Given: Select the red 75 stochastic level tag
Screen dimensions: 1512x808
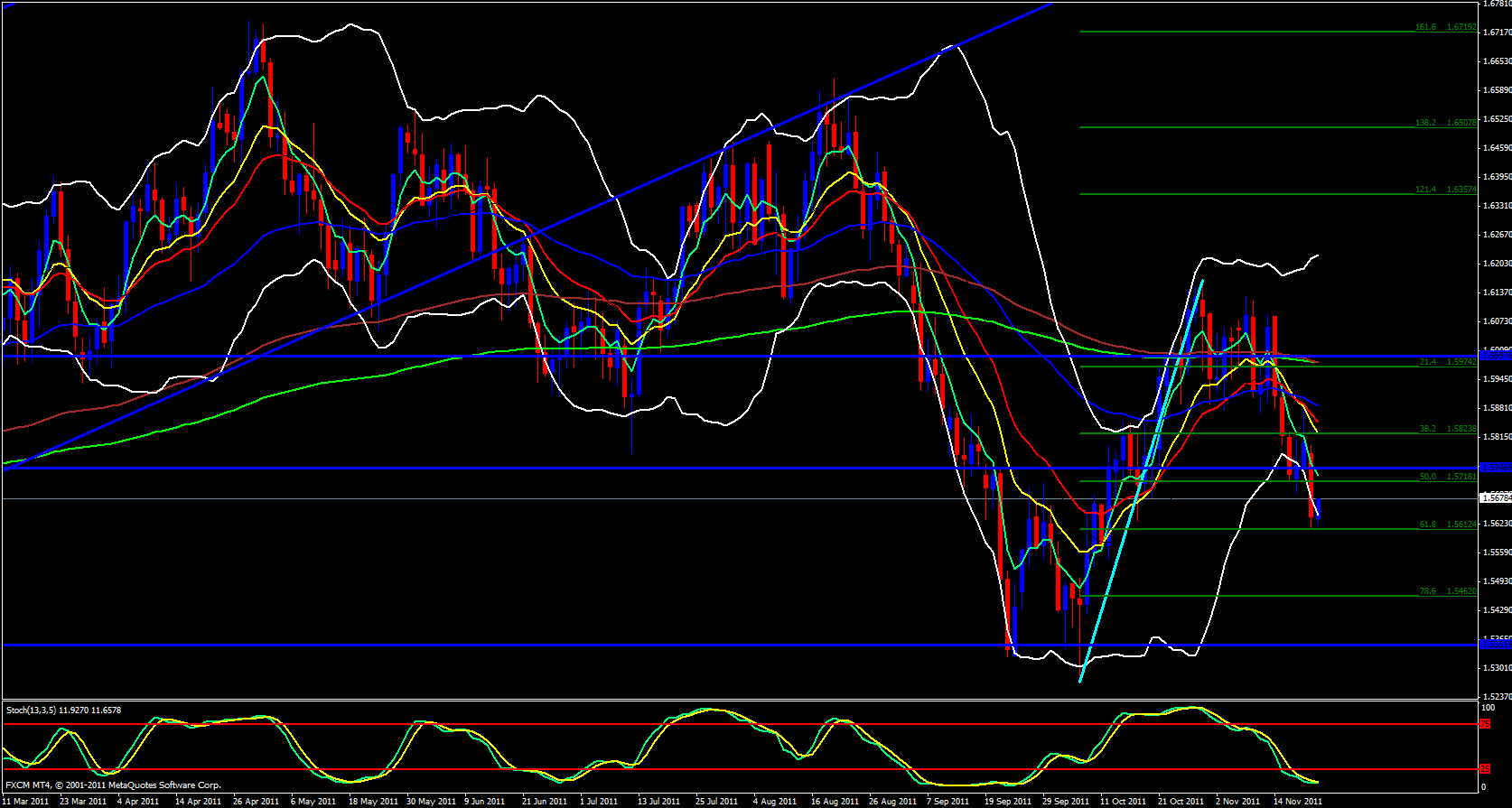Looking at the screenshot, I should click(x=1485, y=724).
